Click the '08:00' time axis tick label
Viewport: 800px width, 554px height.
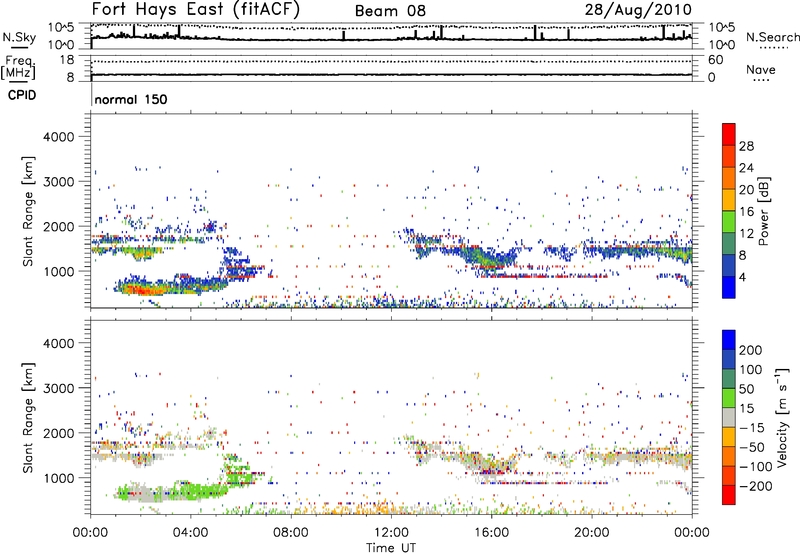[x=291, y=533]
